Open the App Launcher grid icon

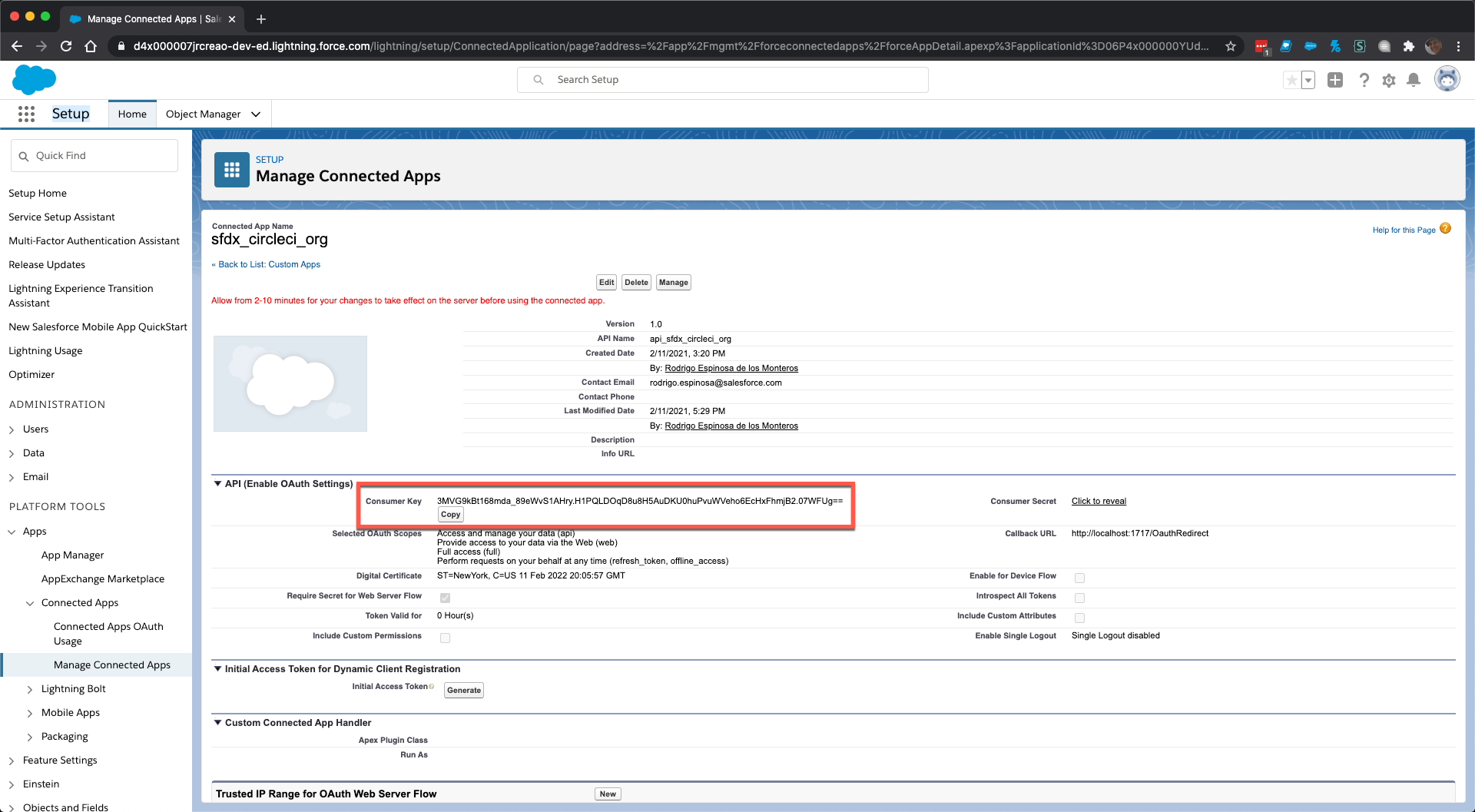pos(26,114)
